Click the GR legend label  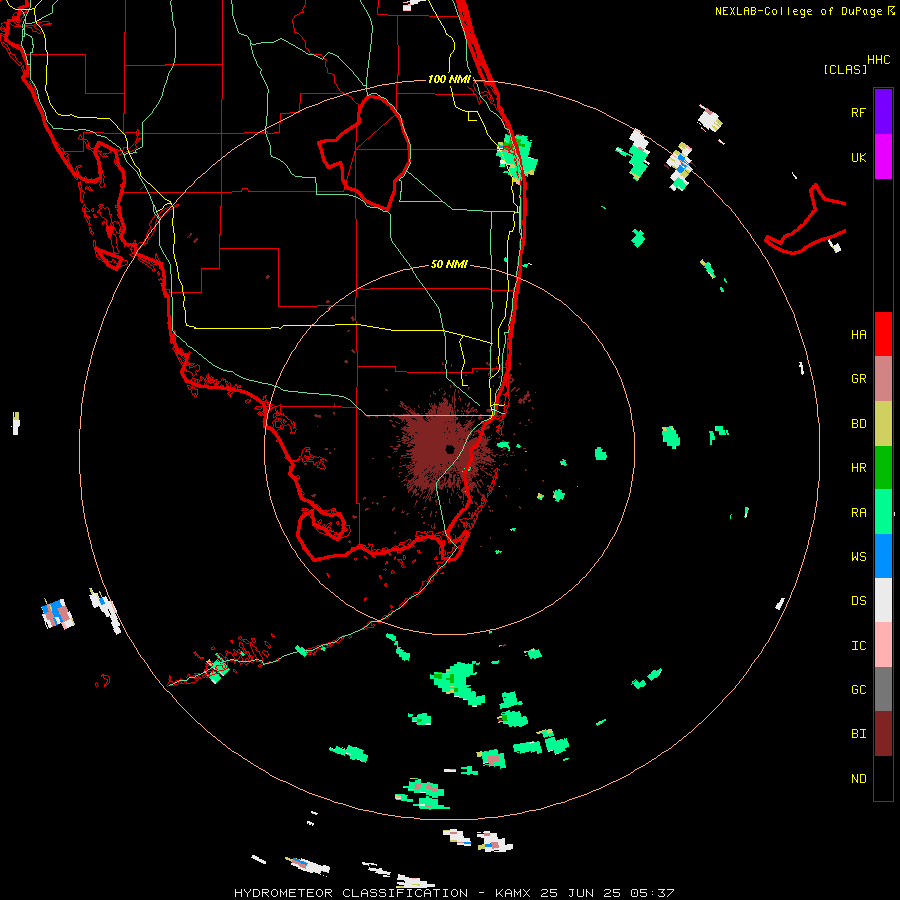coord(858,379)
